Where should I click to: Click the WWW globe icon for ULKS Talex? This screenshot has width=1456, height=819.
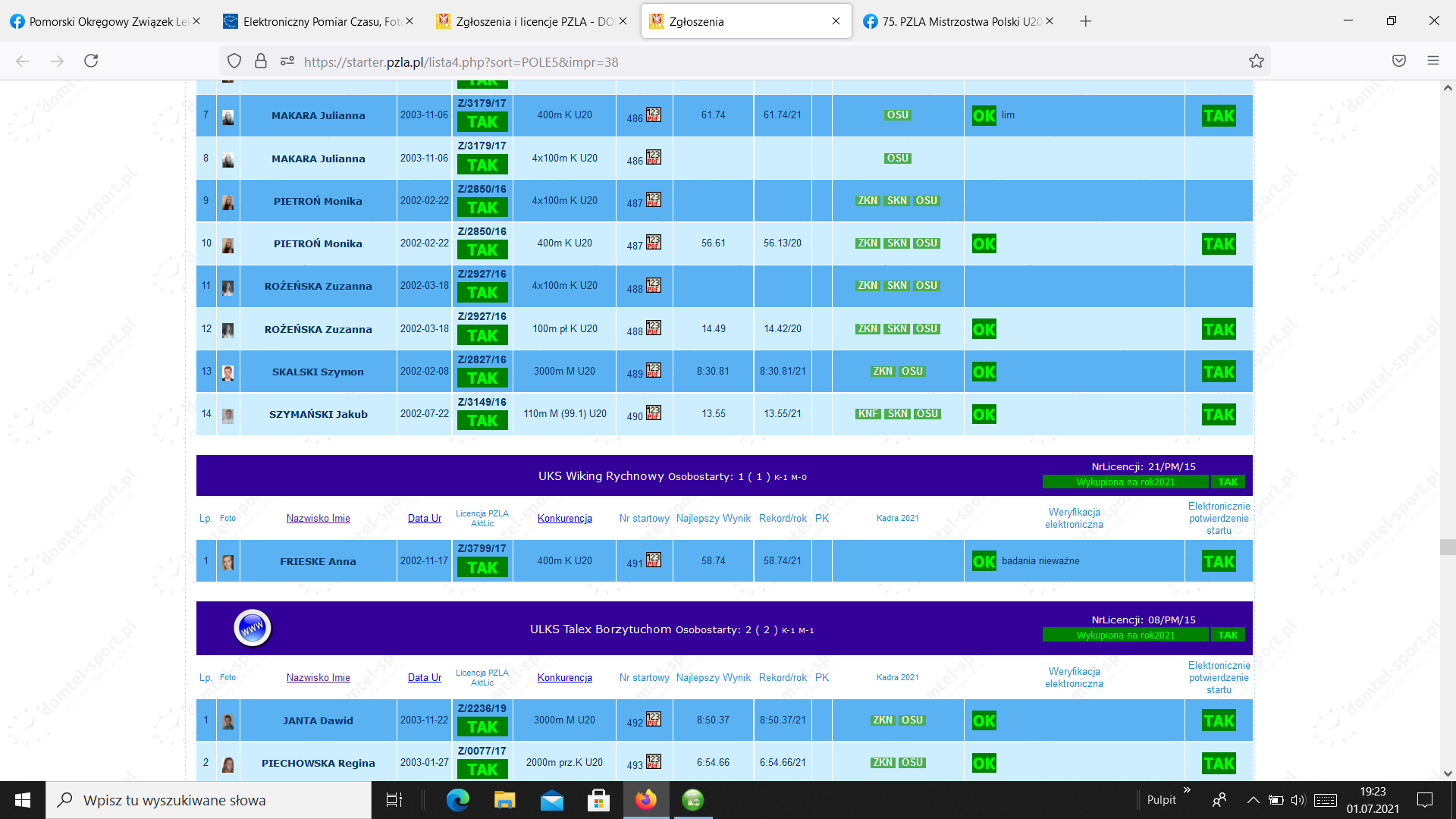tap(253, 628)
